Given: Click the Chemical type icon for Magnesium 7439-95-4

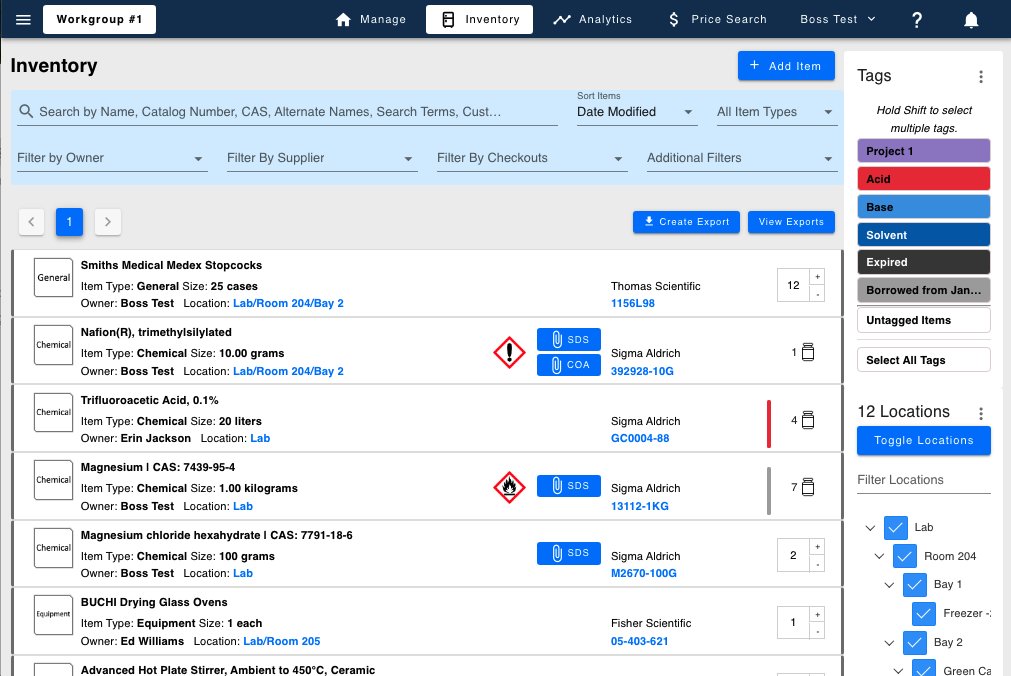Looking at the screenshot, I should pyautogui.click(x=54, y=480).
